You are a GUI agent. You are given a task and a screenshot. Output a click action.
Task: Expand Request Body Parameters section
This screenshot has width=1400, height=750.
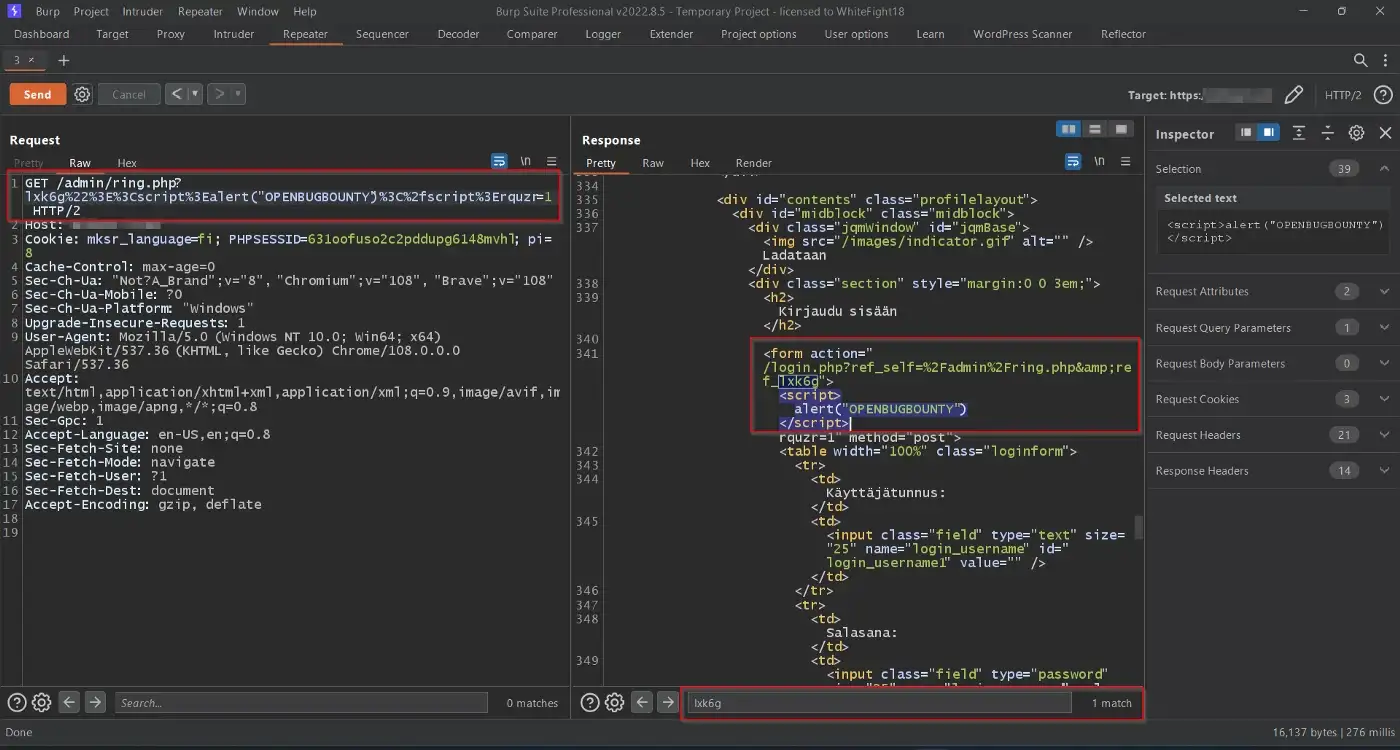coord(1384,363)
